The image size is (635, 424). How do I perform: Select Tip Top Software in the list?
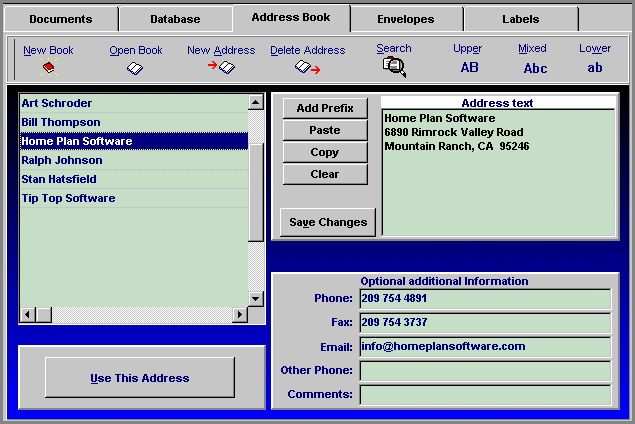point(134,198)
